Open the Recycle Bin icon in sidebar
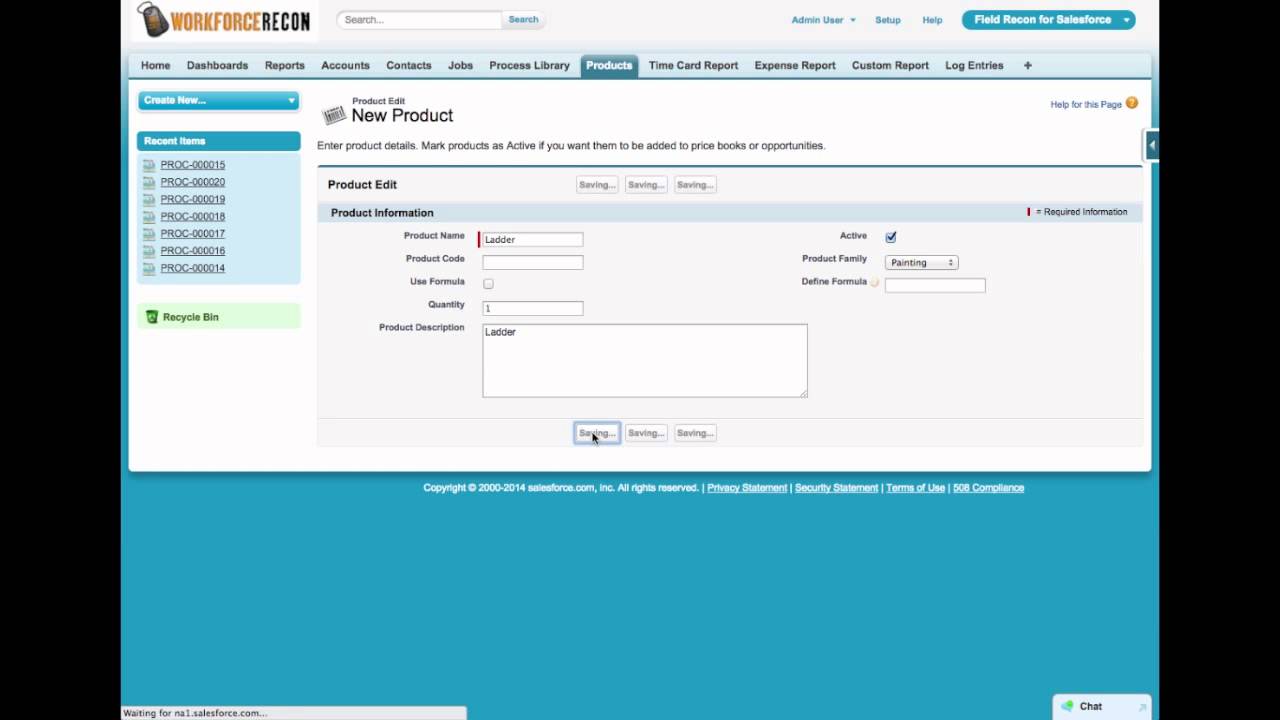The width and height of the screenshot is (1280, 720). click(x=152, y=317)
